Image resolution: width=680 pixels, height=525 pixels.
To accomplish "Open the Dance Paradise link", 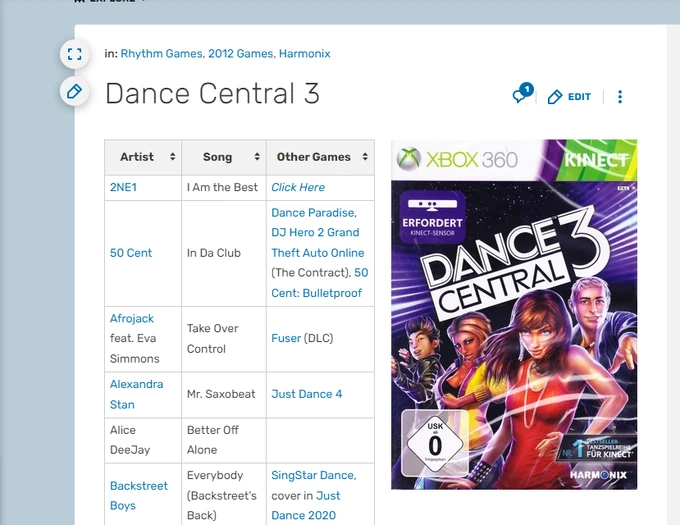I will pos(313,213).
